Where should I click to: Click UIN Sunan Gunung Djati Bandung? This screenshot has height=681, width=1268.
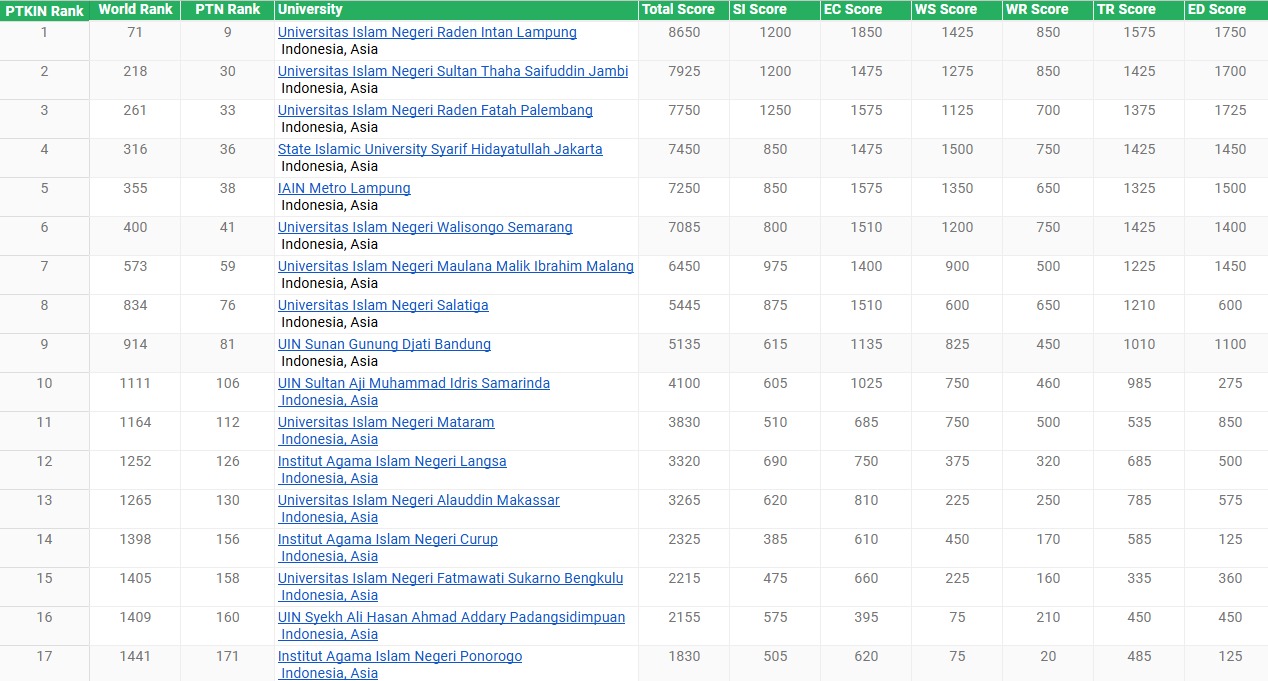point(384,344)
